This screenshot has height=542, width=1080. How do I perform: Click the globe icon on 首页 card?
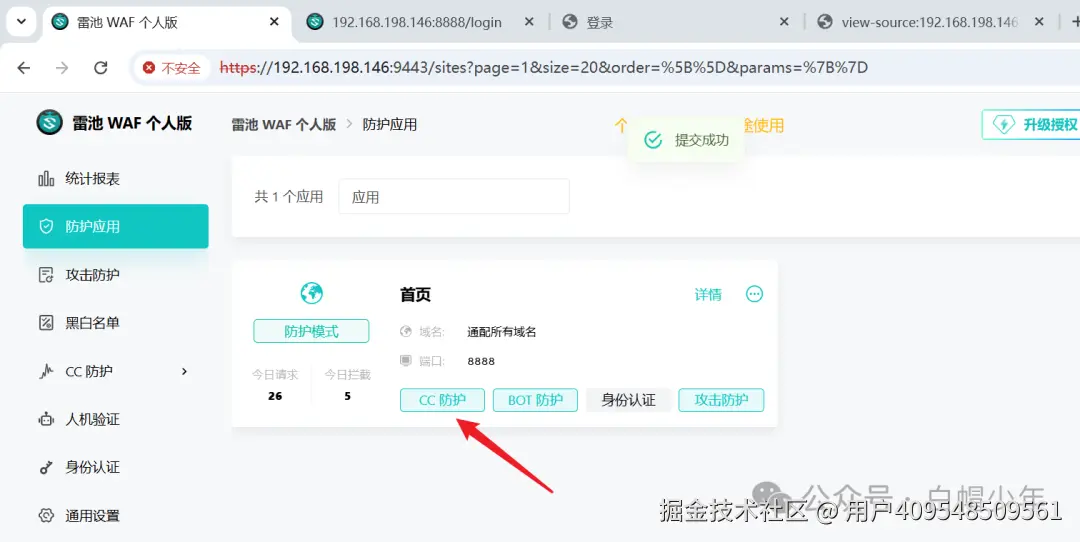click(311, 293)
